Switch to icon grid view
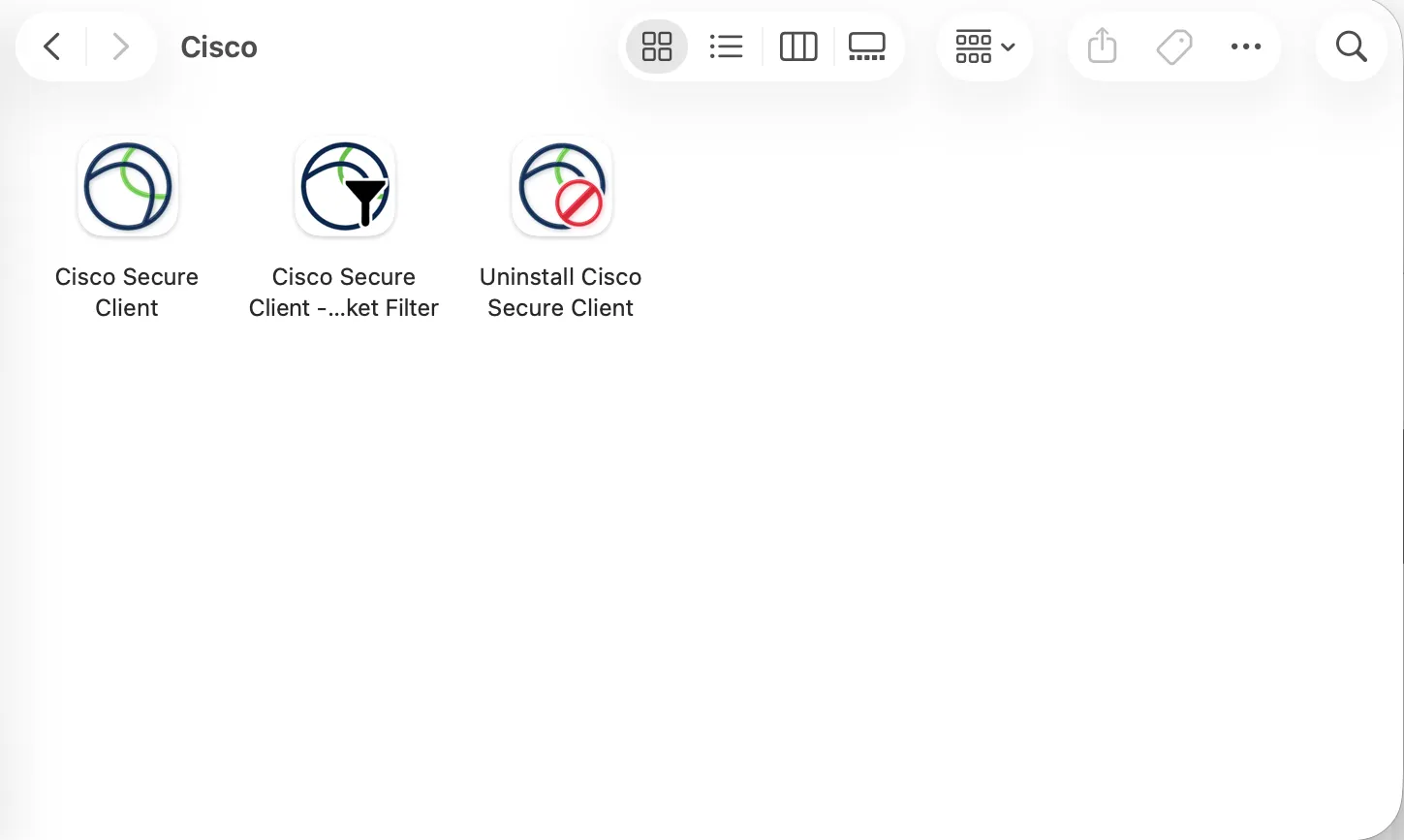The width and height of the screenshot is (1404, 840). pos(657,47)
